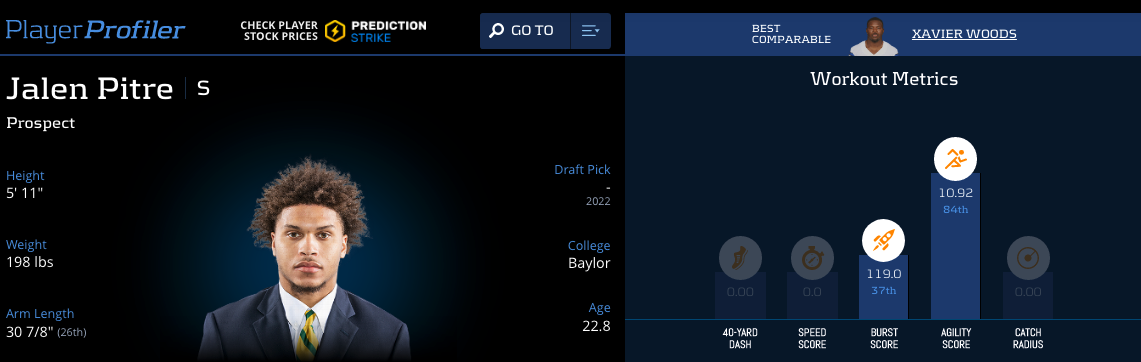
Task: Click the Arm Length stat label
Action: pos(40,313)
